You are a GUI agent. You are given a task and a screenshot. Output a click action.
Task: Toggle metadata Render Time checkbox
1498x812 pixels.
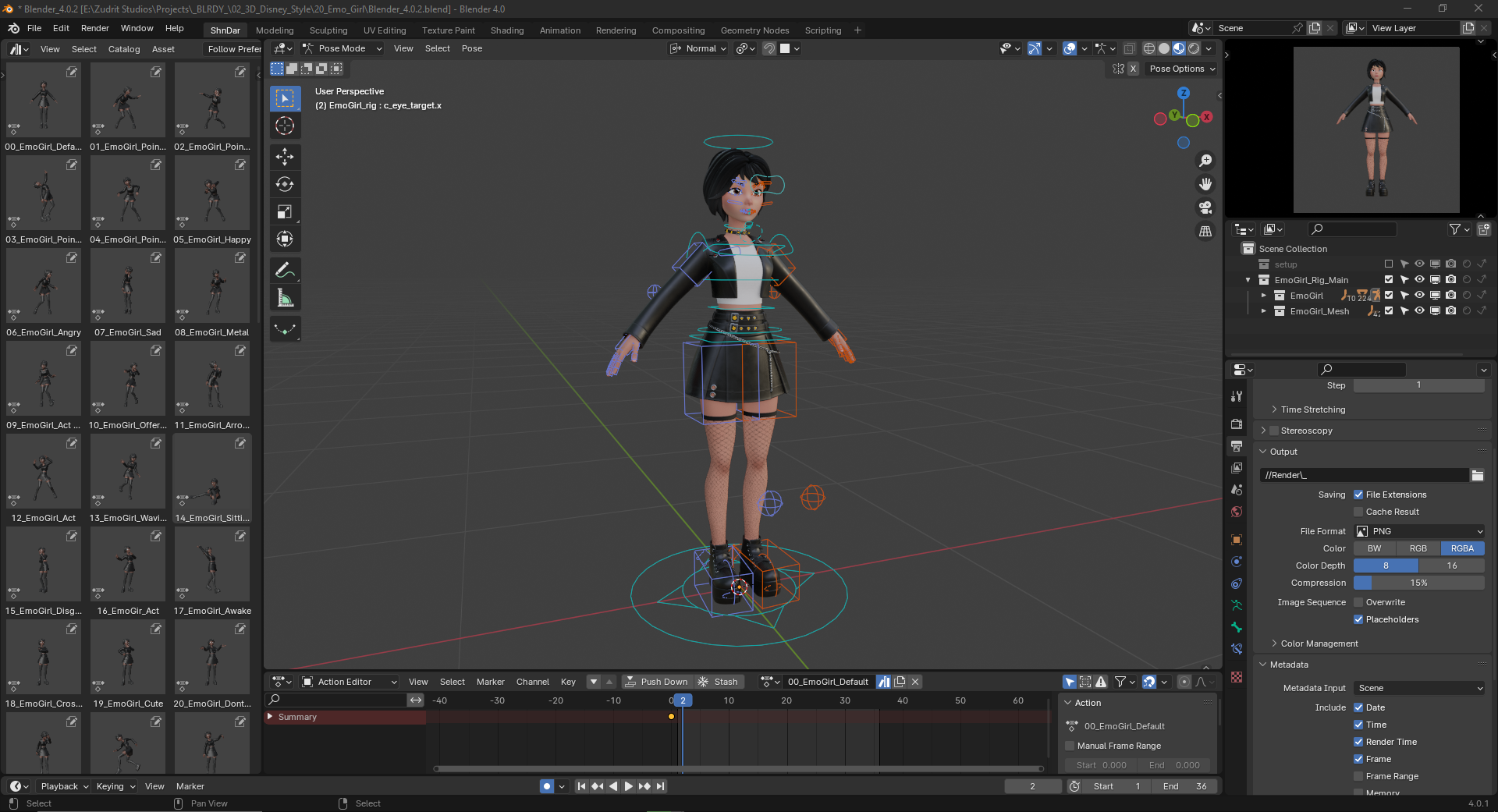tap(1358, 742)
